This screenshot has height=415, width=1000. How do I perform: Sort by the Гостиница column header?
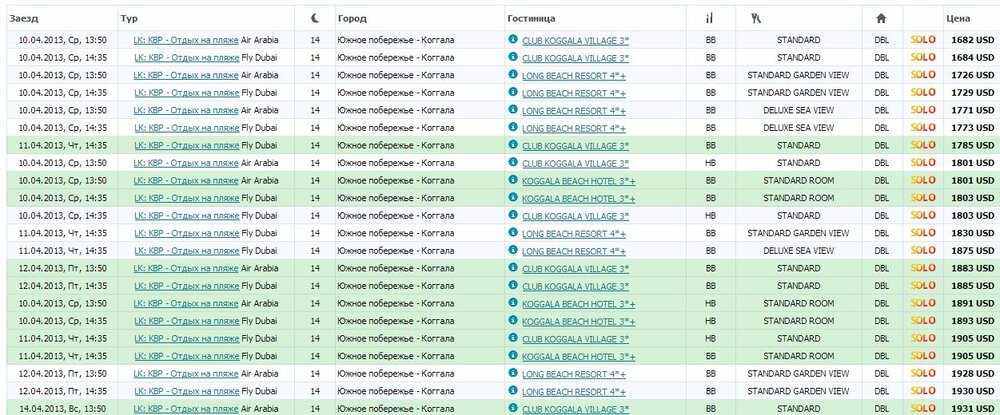click(x=531, y=18)
